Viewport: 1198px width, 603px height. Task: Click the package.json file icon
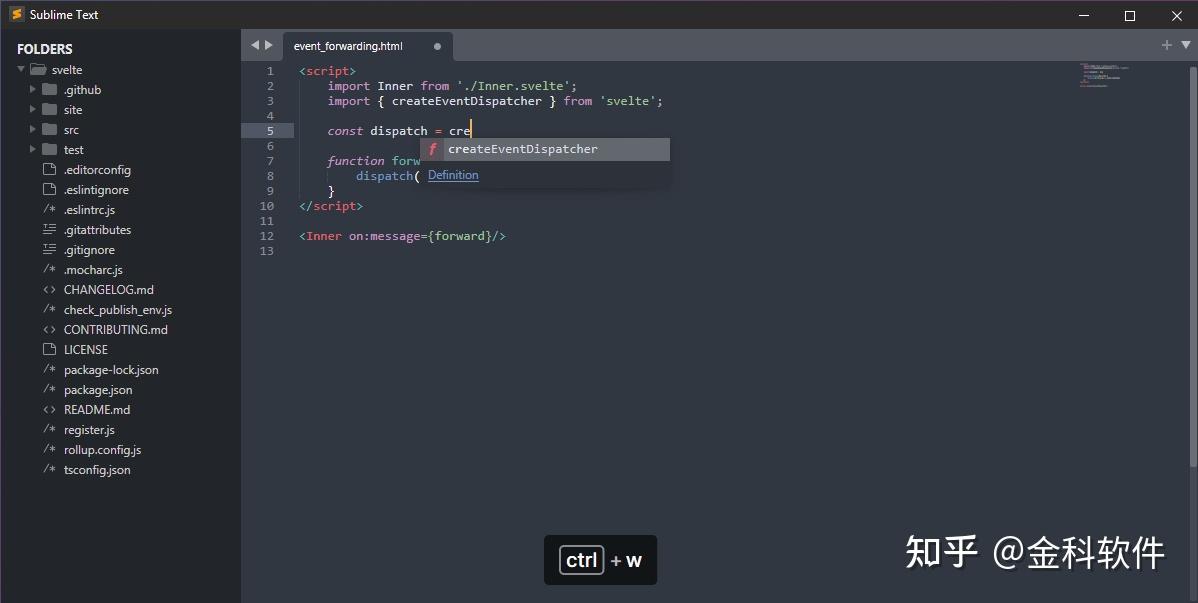tap(50, 389)
